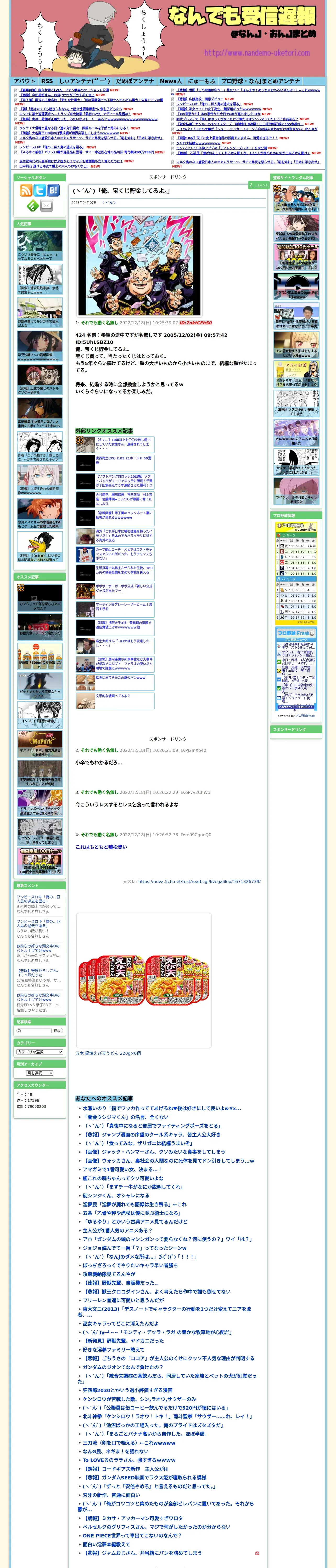336x1568 pixels.
Task: Open the 上弦の鬼とのバトル sidebar thumbnail
Action: pos(40,380)
